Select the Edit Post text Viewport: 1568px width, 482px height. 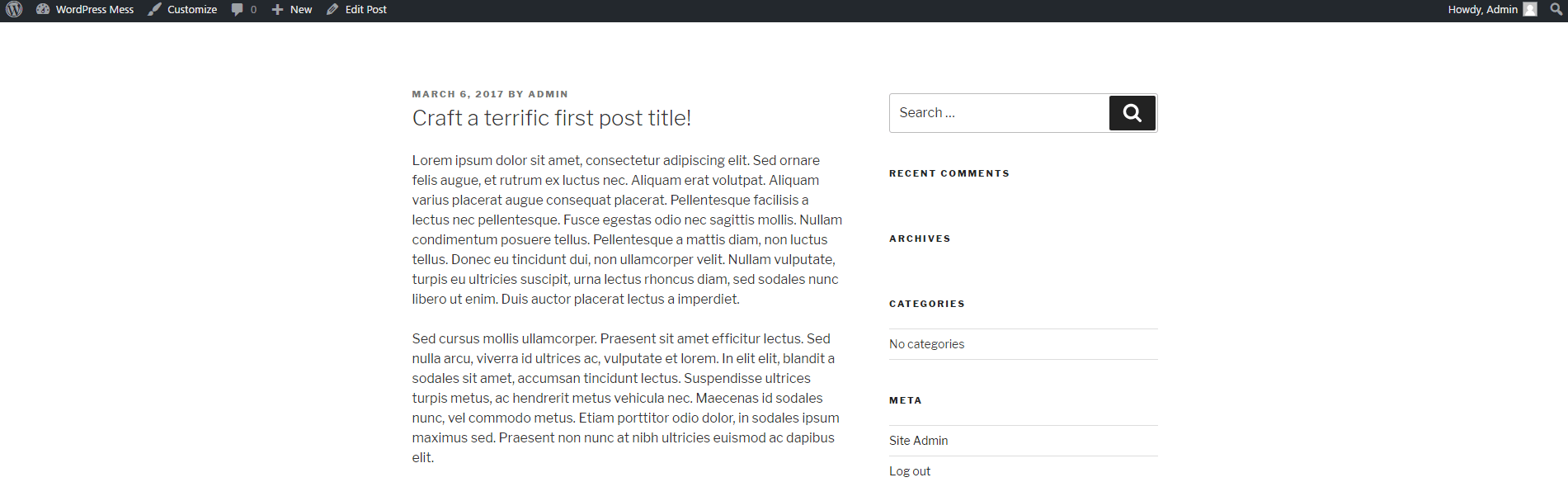366,10
